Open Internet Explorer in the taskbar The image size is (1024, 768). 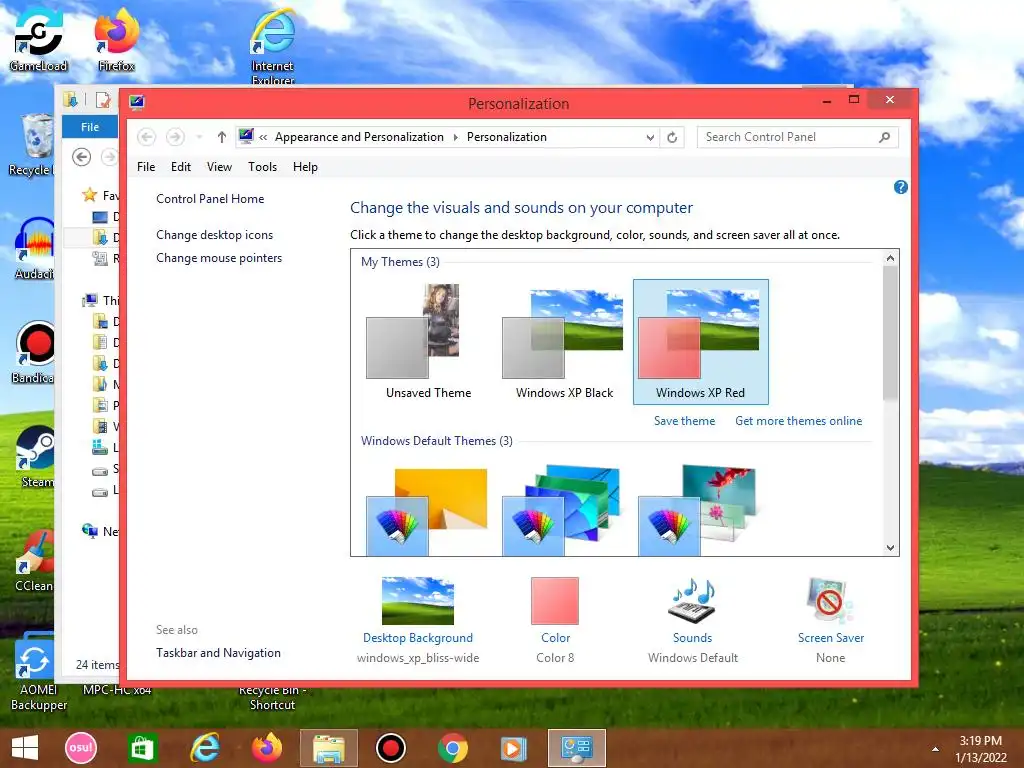pyautogui.click(x=205, y=748)
